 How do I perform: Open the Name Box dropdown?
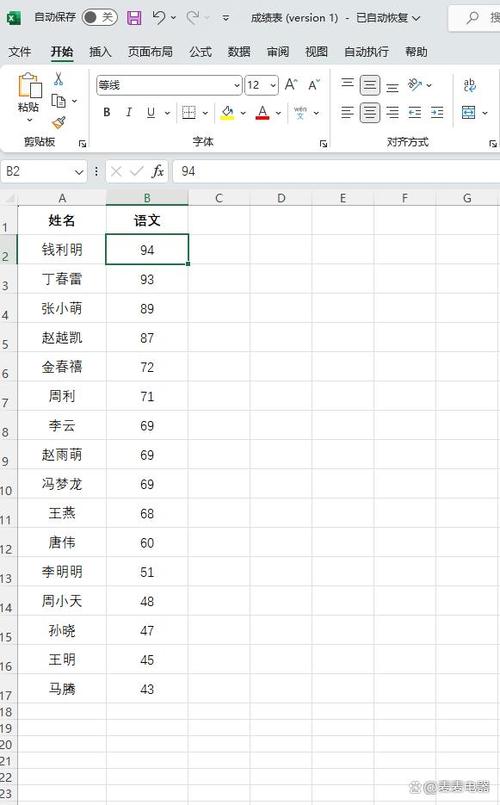(x=79, y=171)
